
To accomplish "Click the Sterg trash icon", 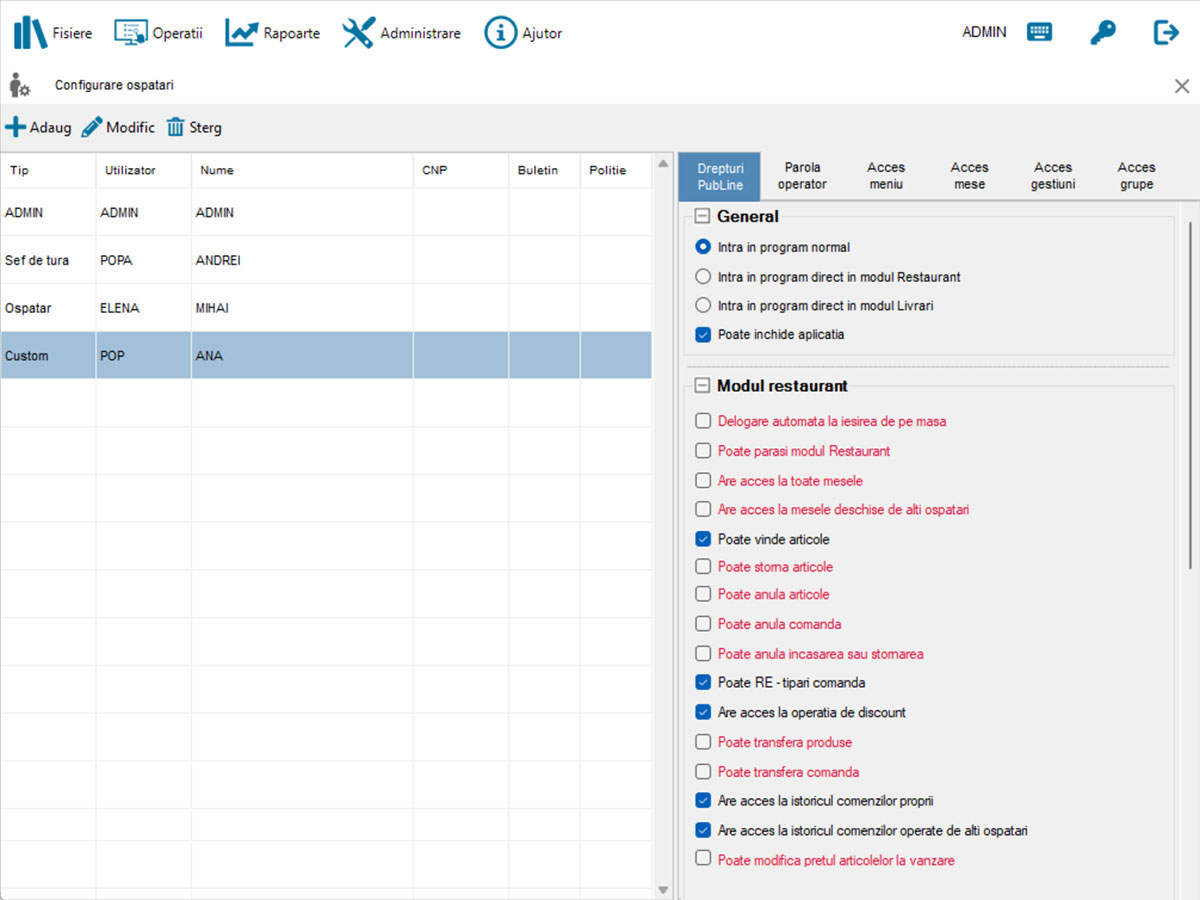I will [175, 127].
